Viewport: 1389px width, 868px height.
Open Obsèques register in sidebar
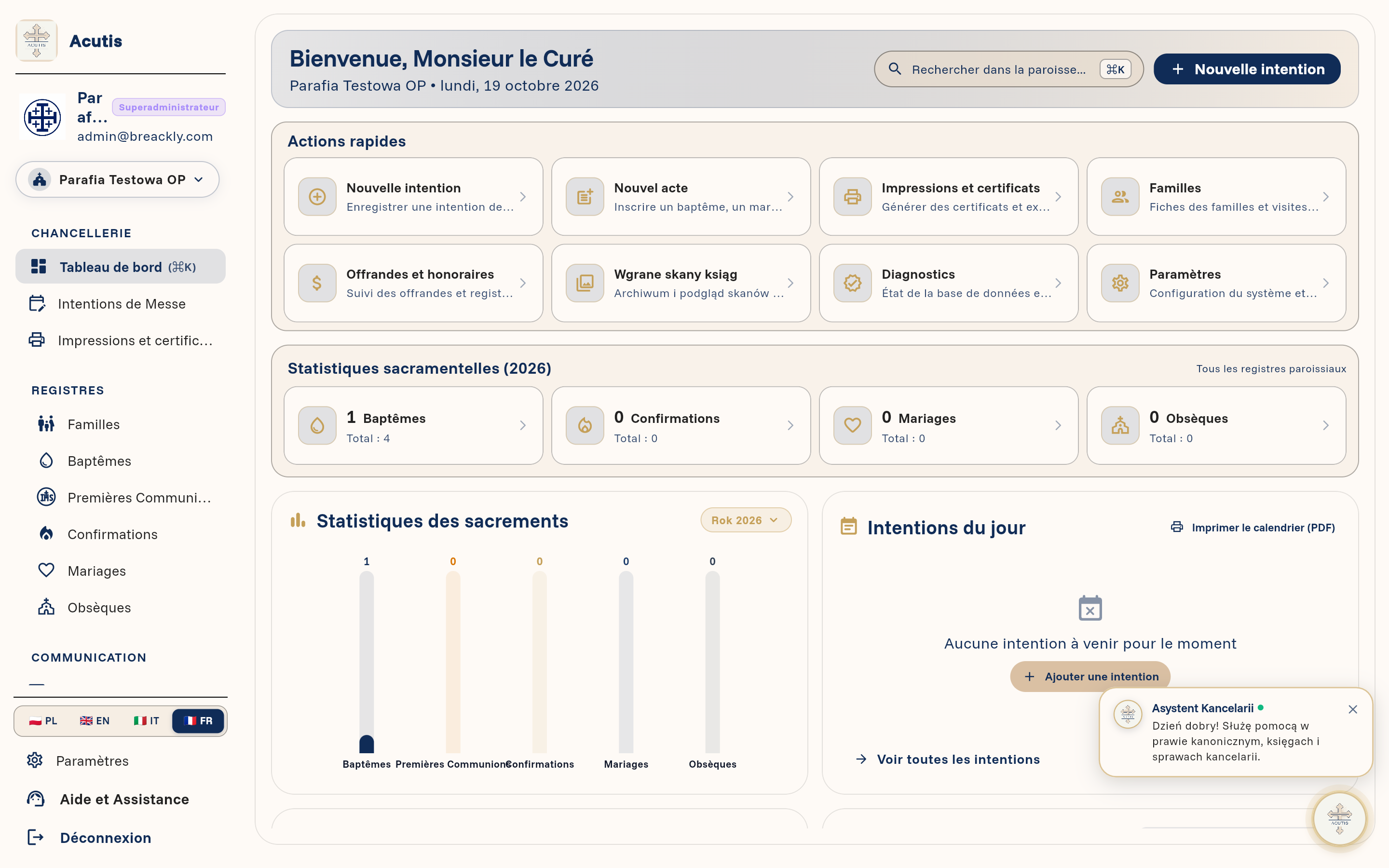pos(124,608)
